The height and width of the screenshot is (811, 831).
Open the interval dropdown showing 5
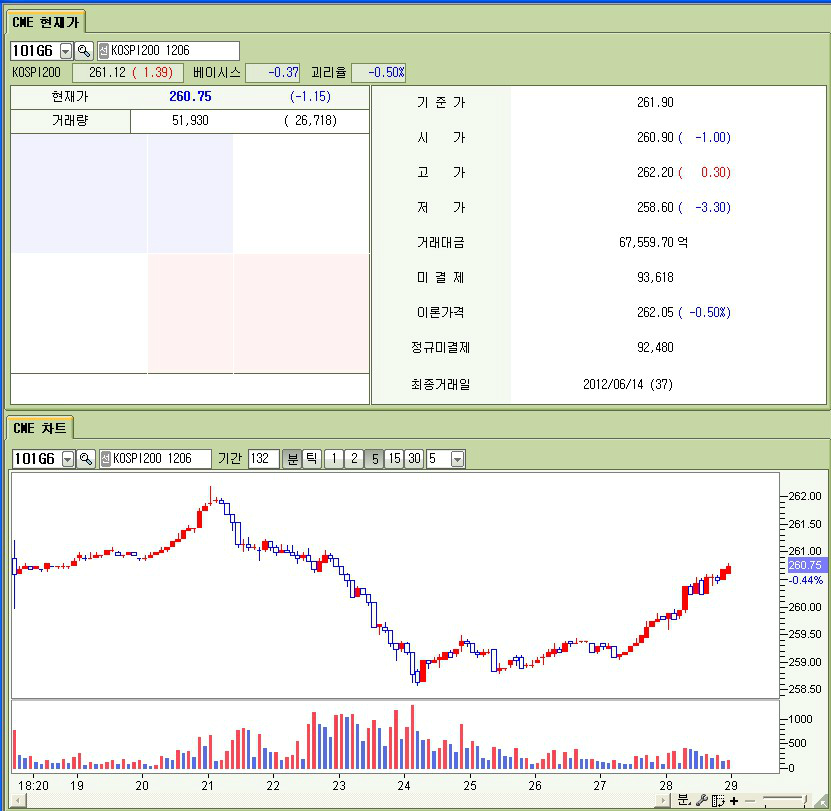458,459
